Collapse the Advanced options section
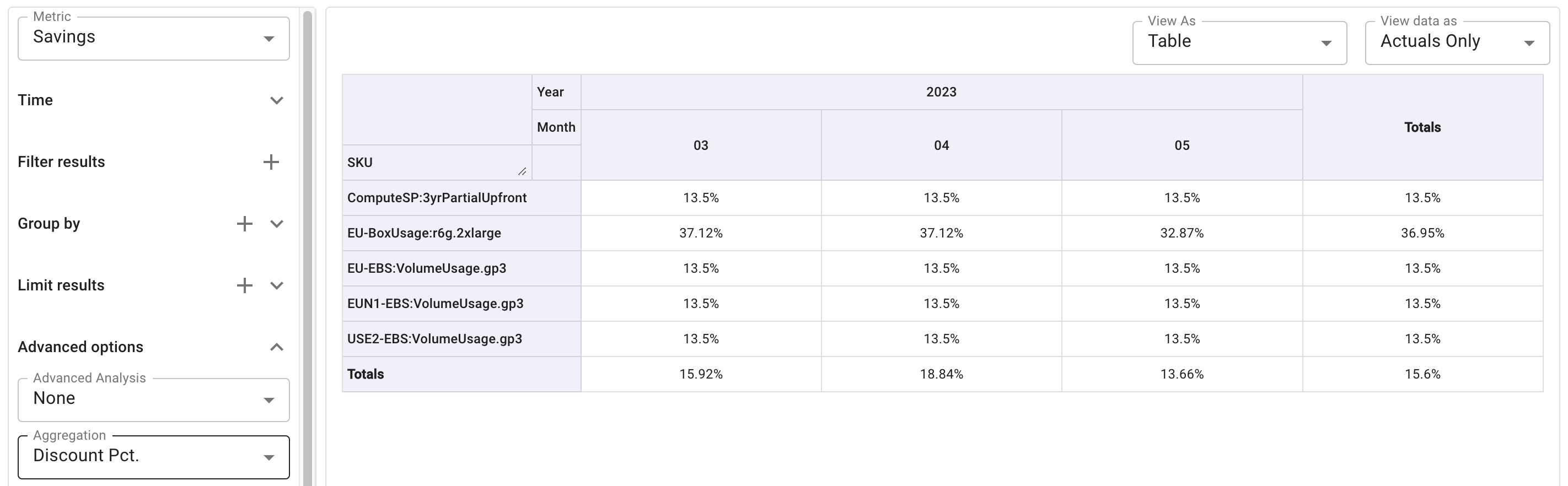Image resolution: width=1568 pixels, height=486 pixels. pyautogui.click(x=277, y=347)
